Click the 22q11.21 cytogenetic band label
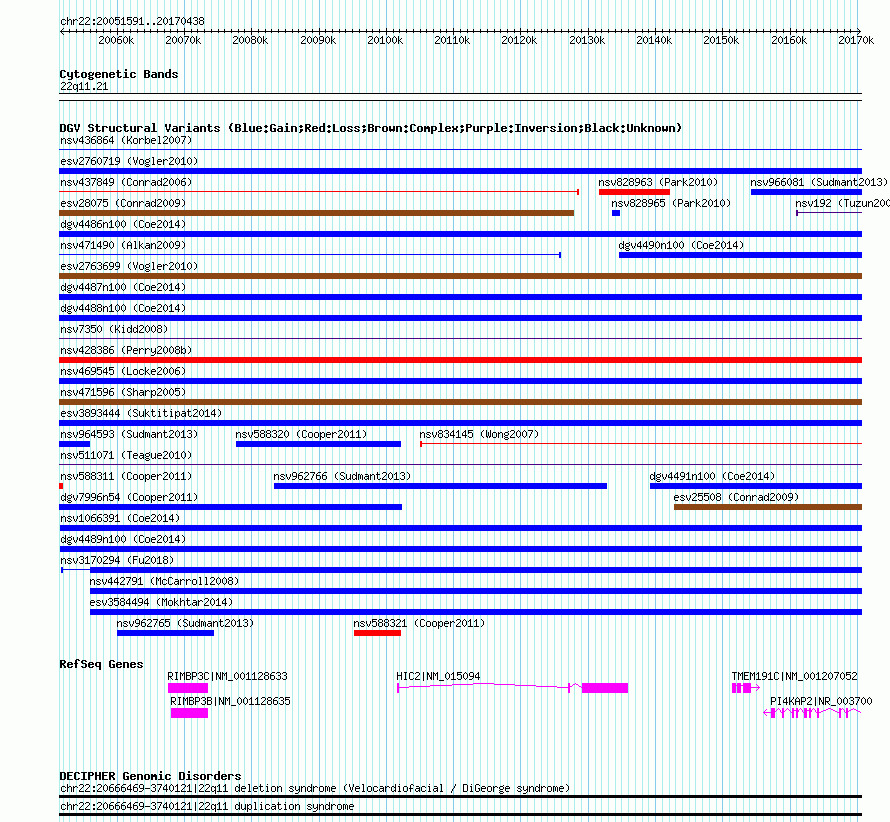Viewport: 890px width, 822px height. coord(84,86)
